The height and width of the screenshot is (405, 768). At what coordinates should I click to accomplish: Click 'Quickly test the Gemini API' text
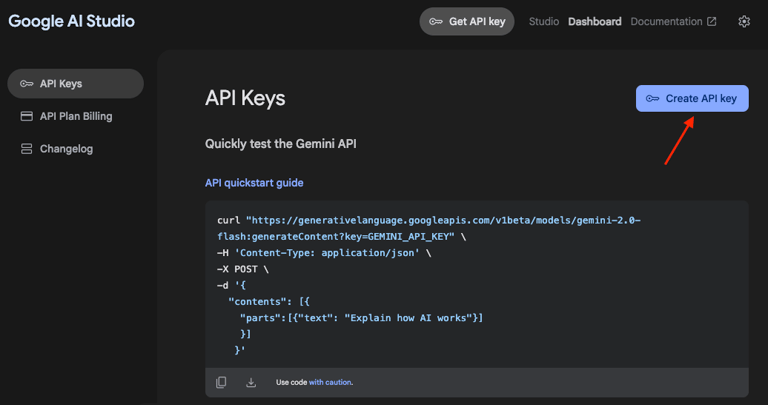tap(281, 144)
